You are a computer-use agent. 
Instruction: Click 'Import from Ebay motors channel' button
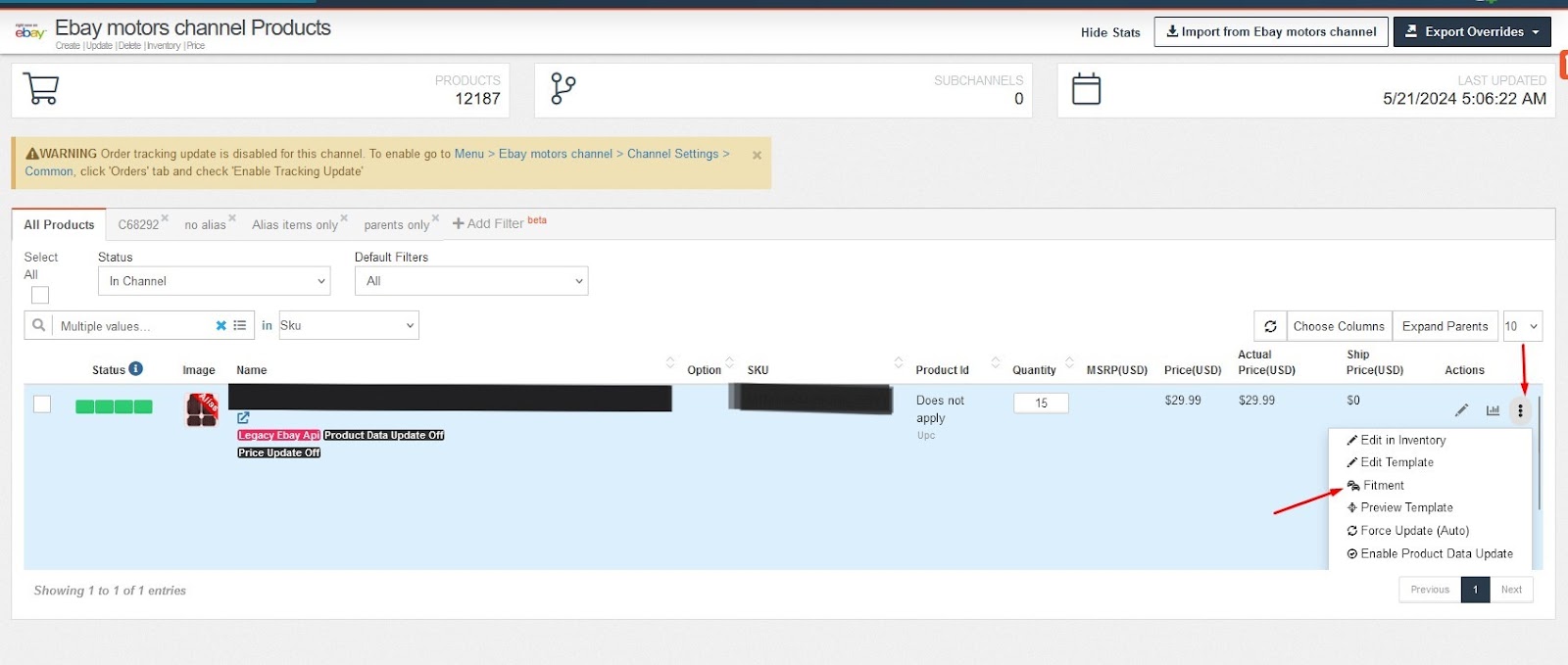click(x=1271, y=31)
